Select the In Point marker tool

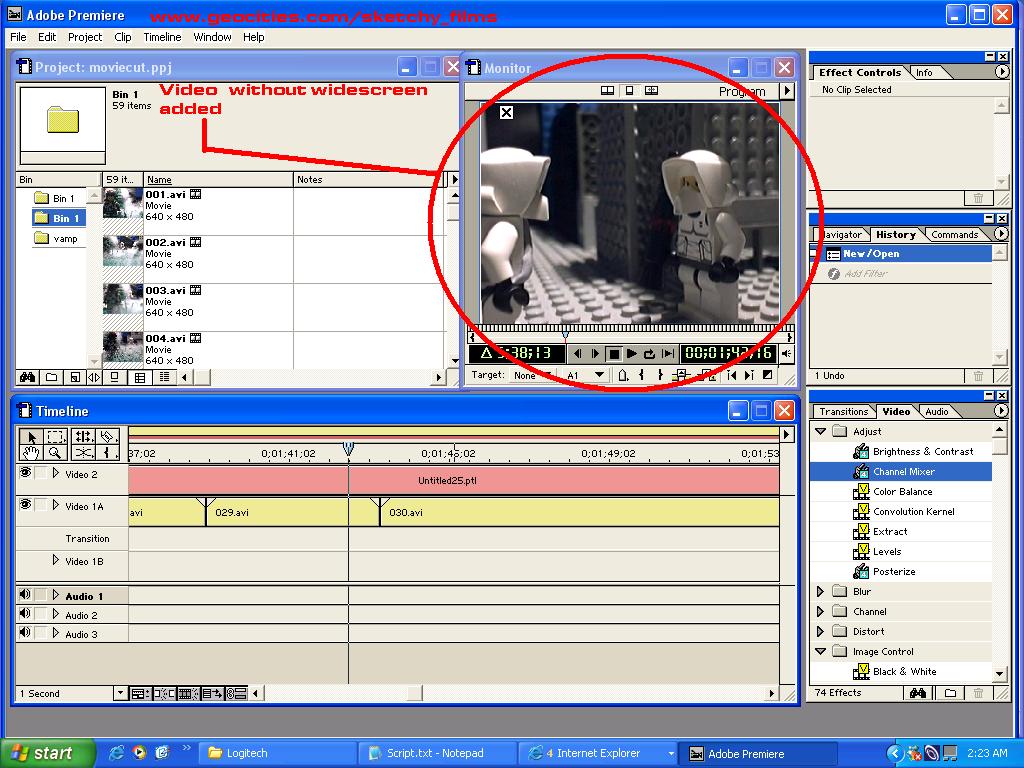pos(108,453)
